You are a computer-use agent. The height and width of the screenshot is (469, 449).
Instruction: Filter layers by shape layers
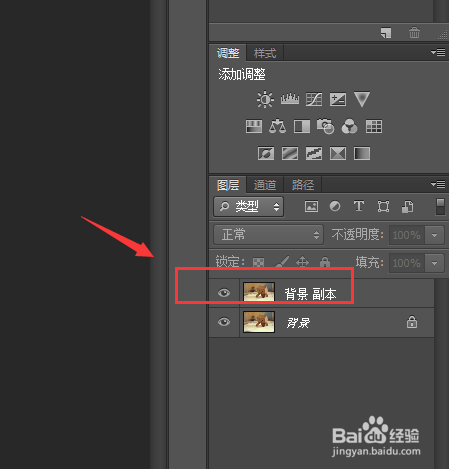[x=383, y=206]
